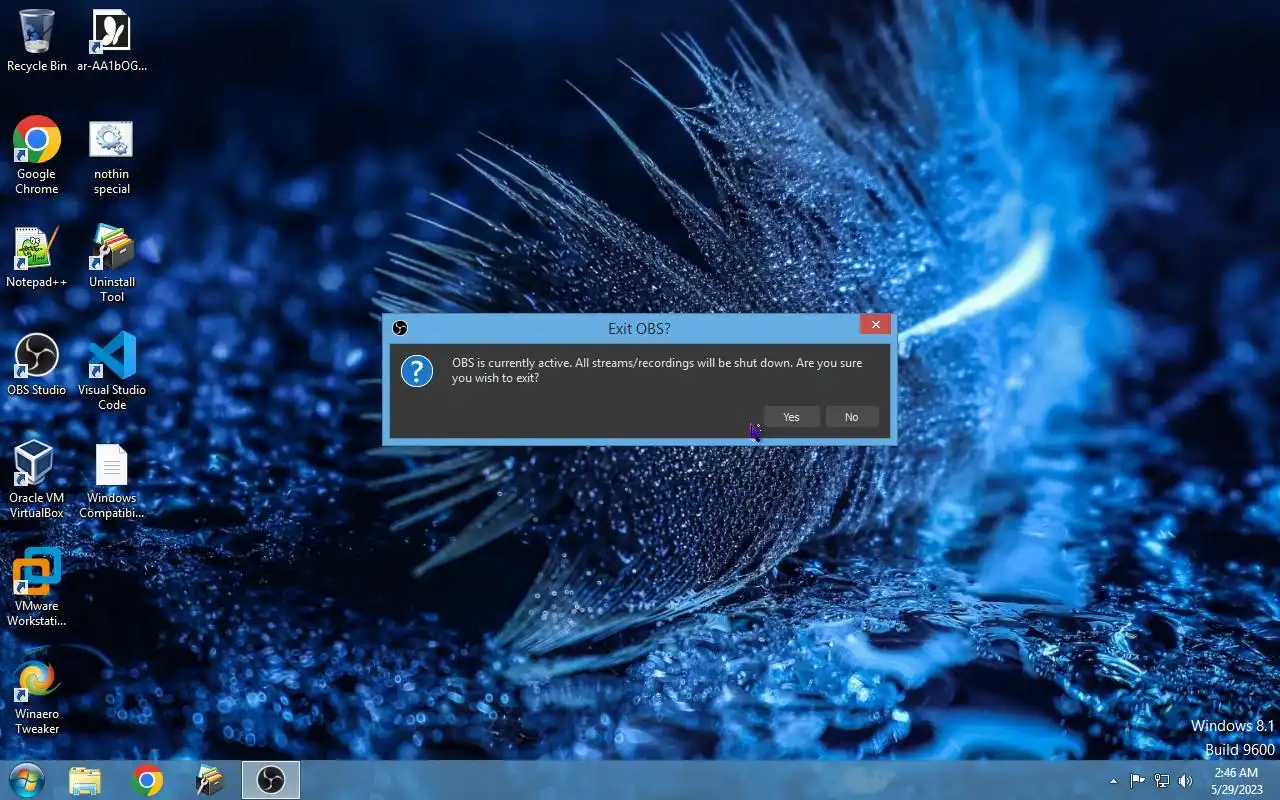
Task: Click the 'OBS is currently active' message text
Action: pos(656,370)
